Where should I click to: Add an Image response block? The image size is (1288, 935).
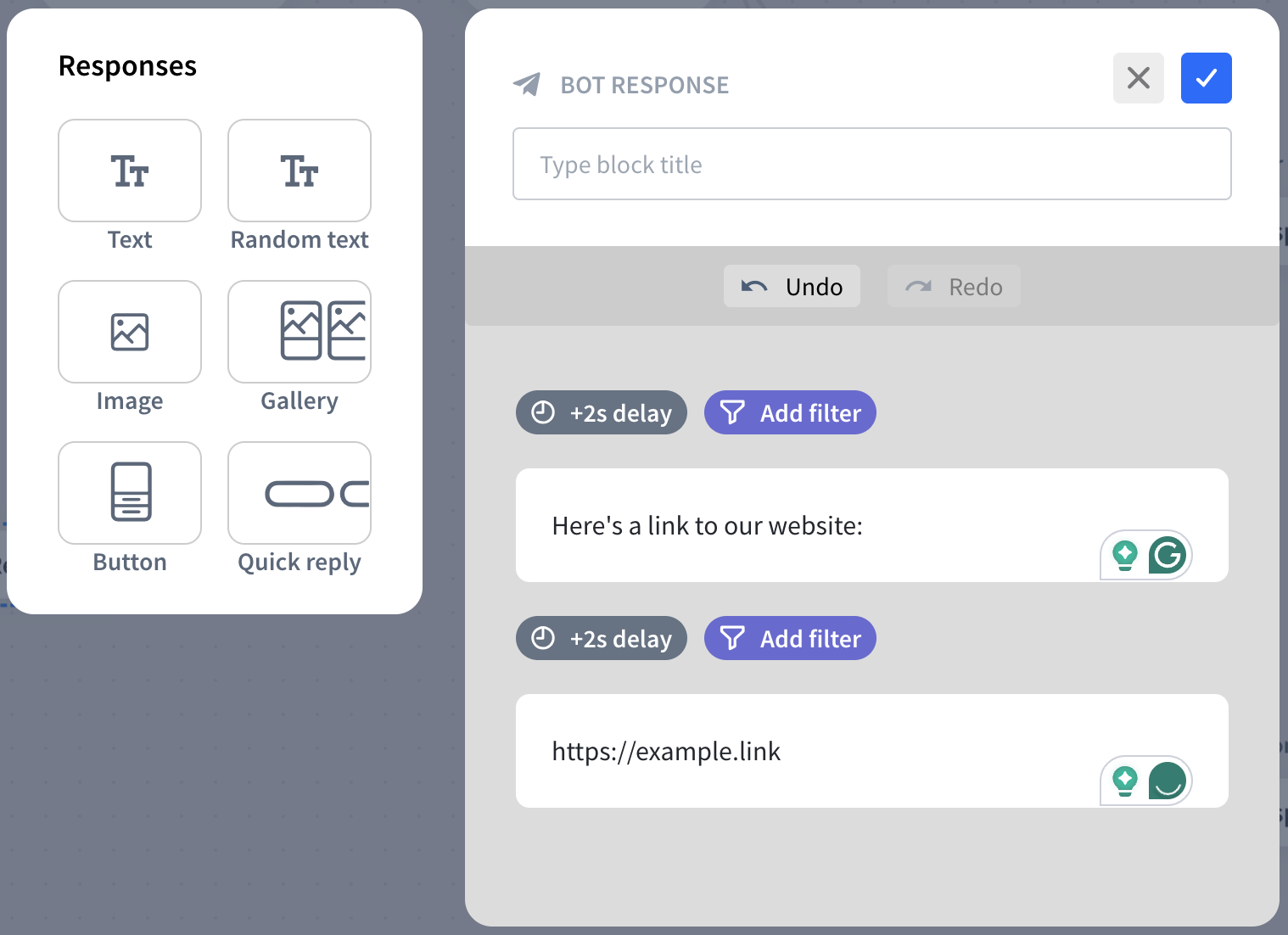pyautogui.click(x=130, y=332)
